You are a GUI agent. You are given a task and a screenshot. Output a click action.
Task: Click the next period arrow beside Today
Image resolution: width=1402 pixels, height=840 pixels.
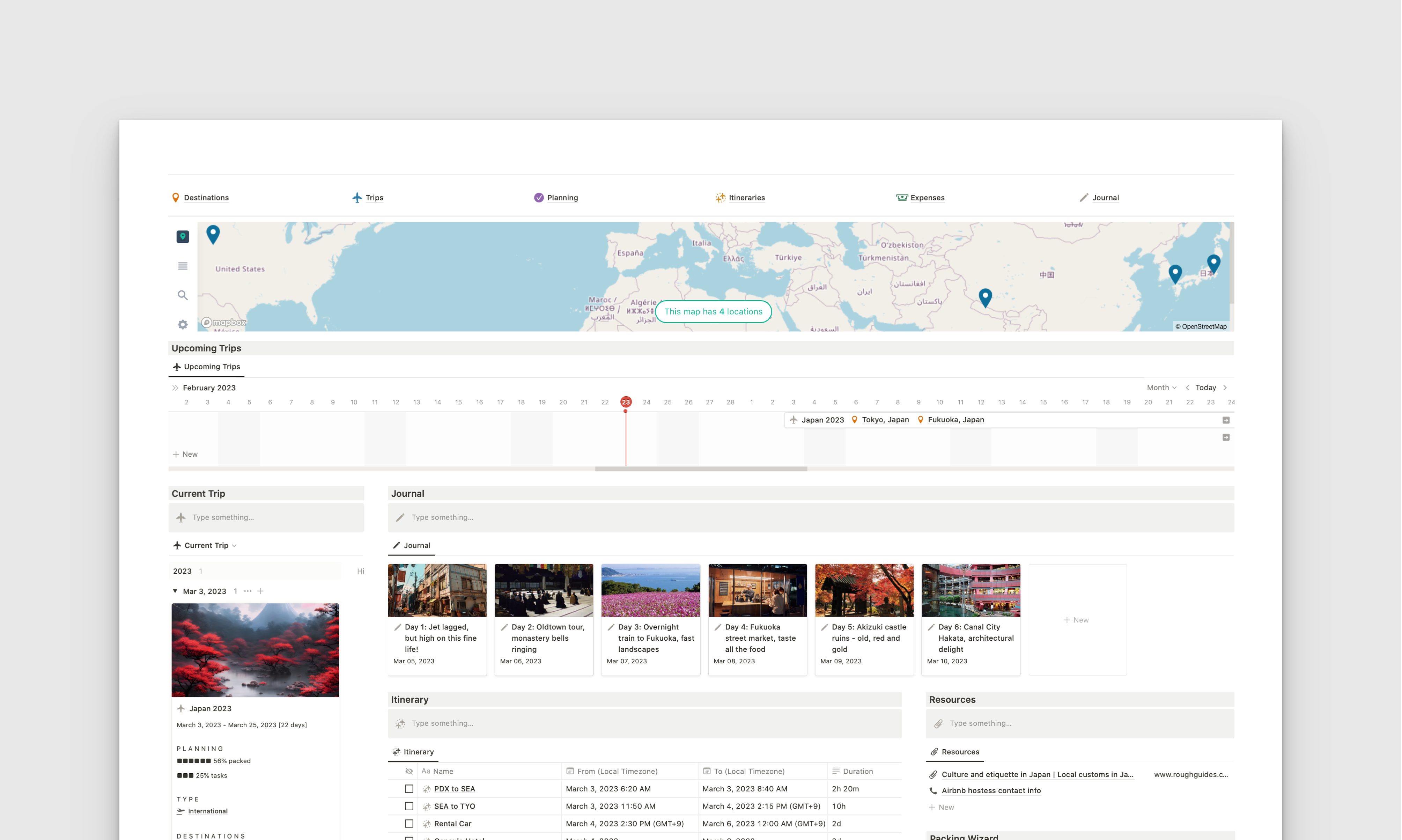[1225, 388]
